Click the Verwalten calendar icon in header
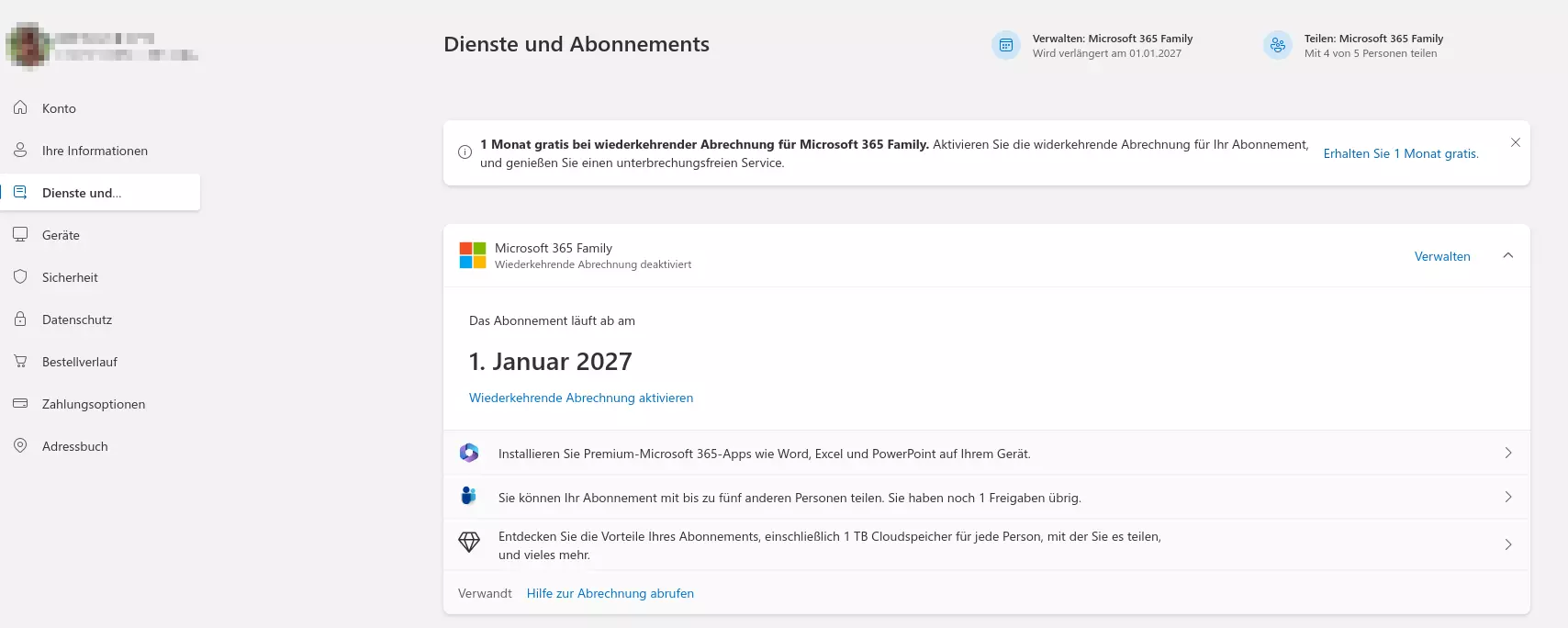The image size is (1568, 628). (1006, 45)
